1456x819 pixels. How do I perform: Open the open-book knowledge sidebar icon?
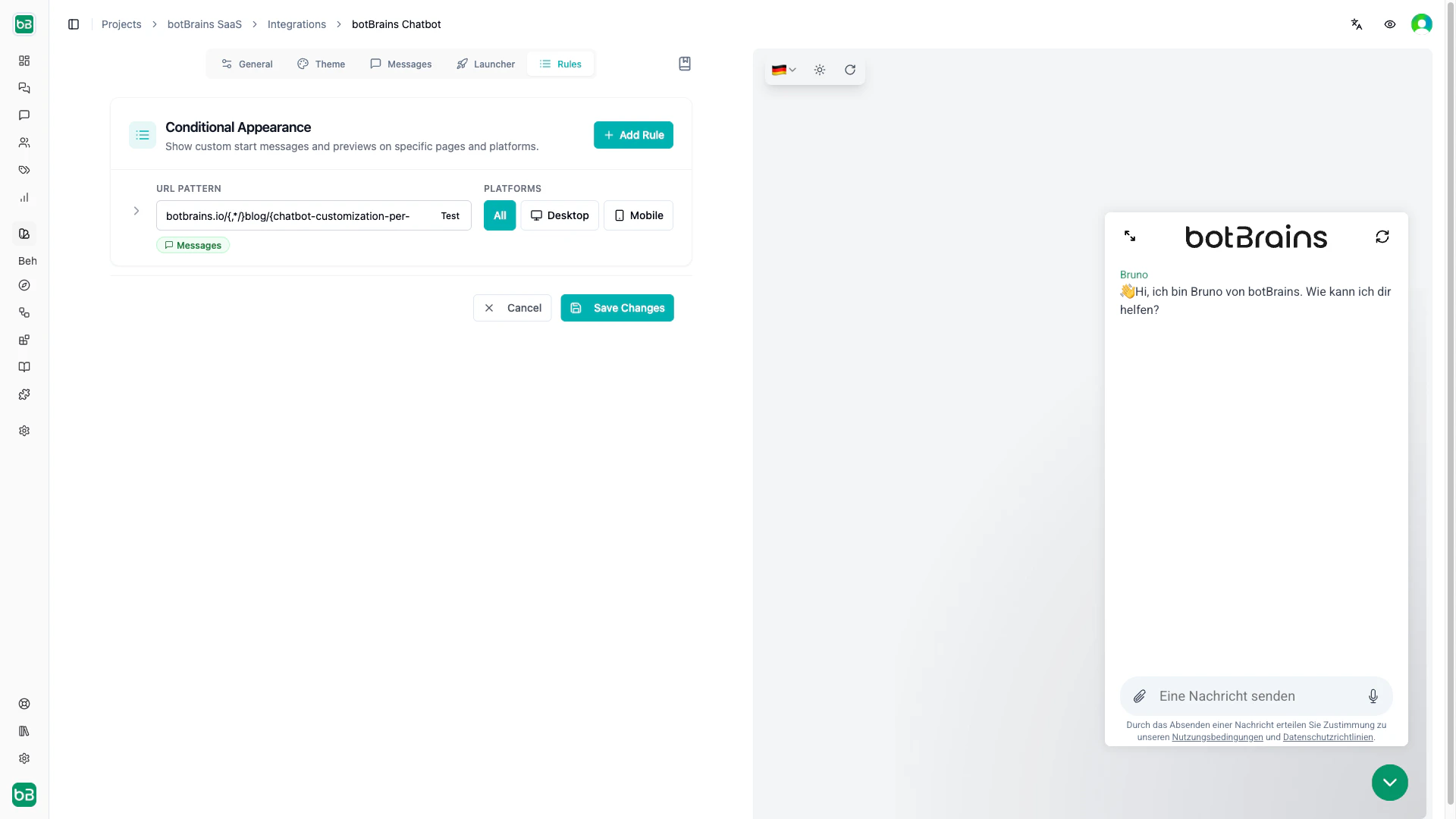click(24, 367)
